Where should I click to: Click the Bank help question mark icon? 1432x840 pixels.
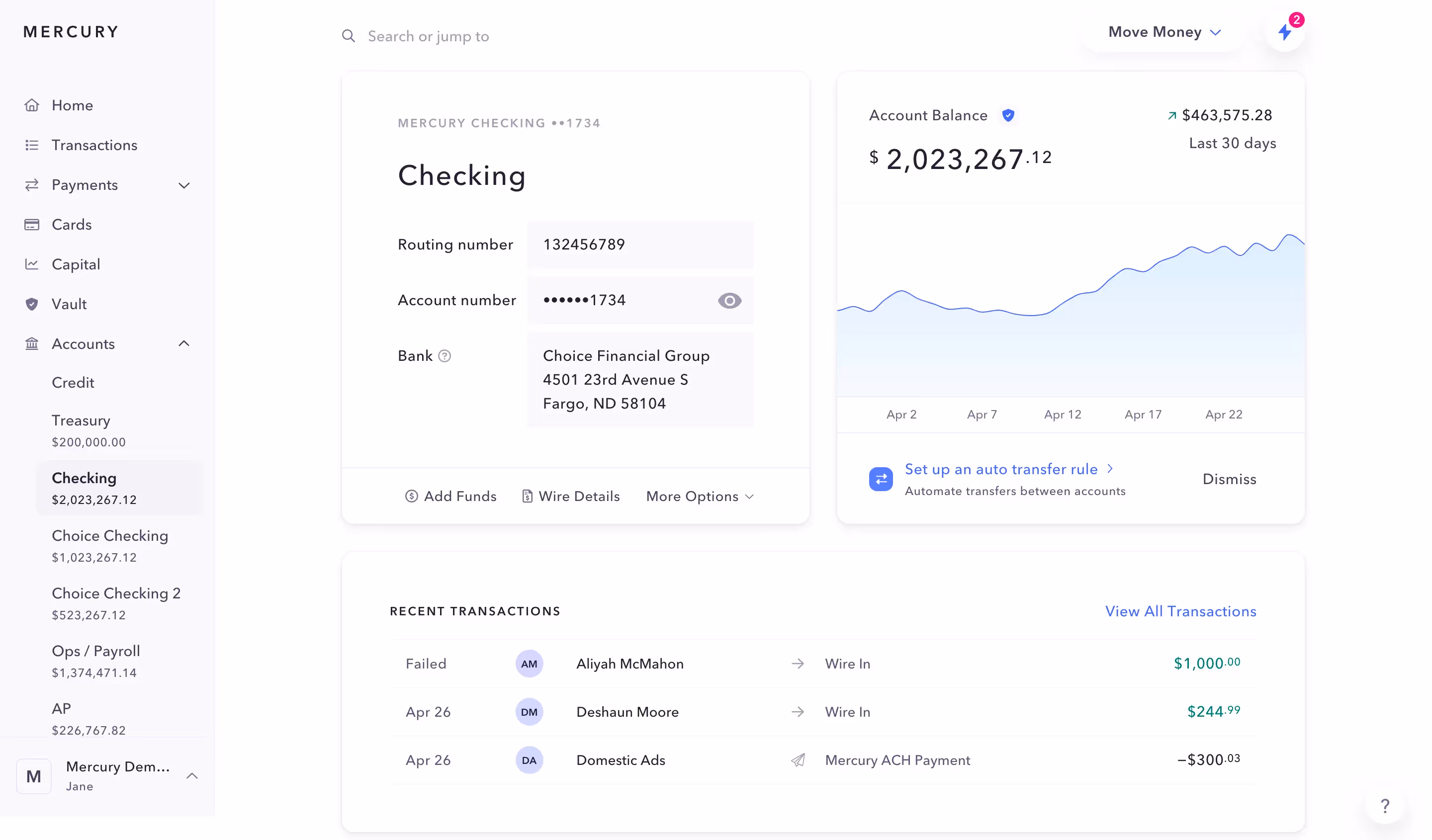[445, 356]
